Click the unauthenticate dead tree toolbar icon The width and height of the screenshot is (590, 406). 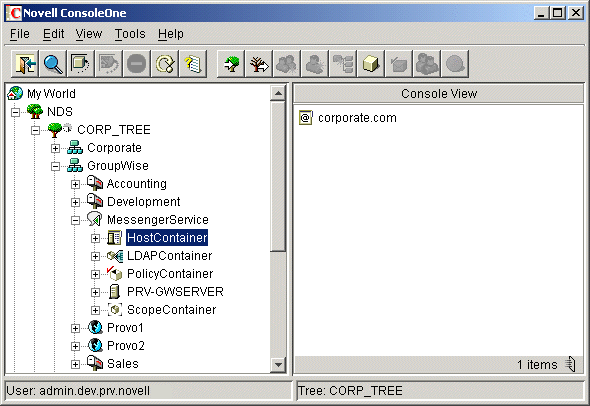(x=259, y=64)
